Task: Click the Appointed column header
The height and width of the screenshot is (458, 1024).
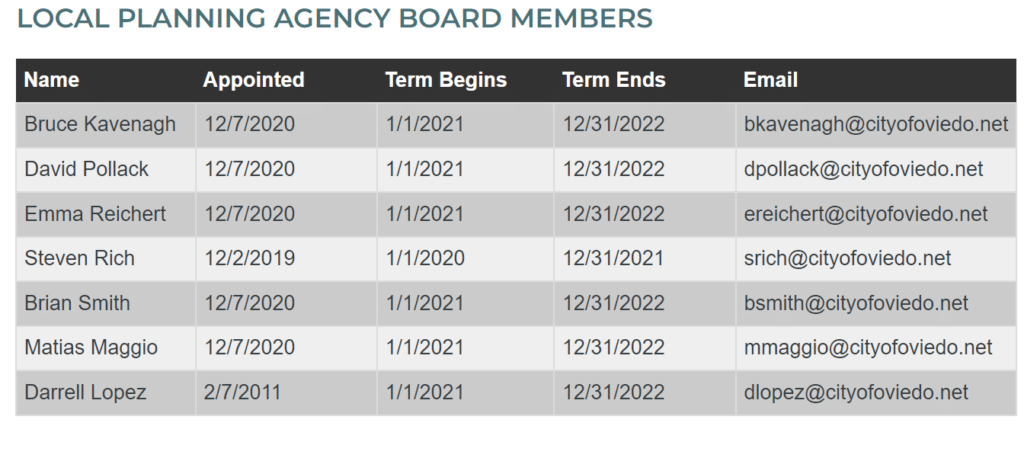Action: (x=254, y=80)
